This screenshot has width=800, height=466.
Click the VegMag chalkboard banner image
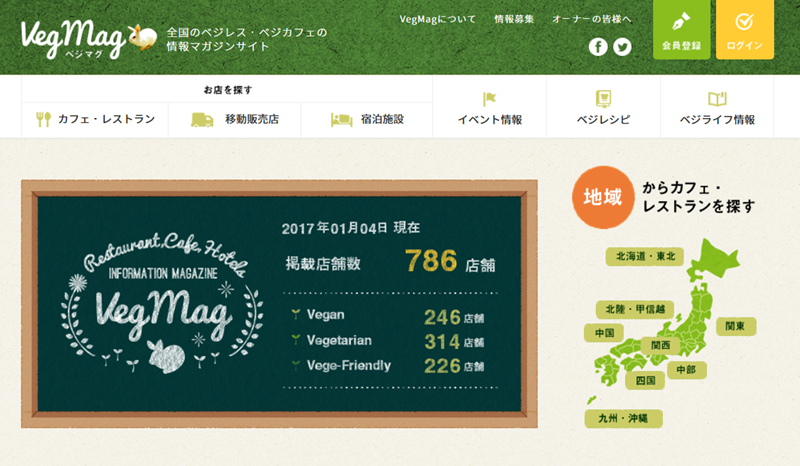(x=279, y=304)
